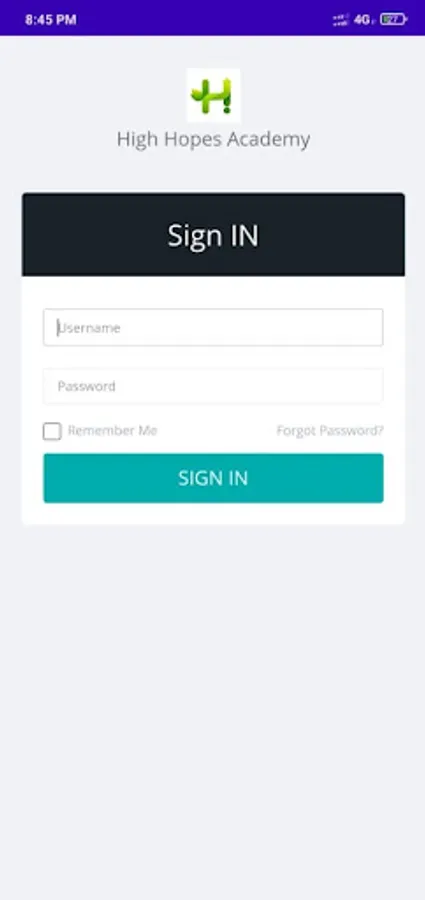Image resolution: width=425 pixels, height=900 pixels.
Task: Tap the dark Sign IN header banner
Action: coord(213,235)
